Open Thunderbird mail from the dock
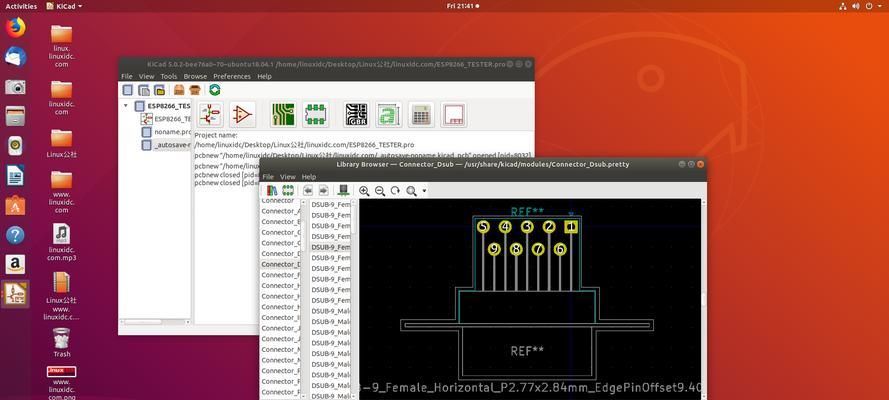The image size is (889, 400). click(x=15, y=57)
